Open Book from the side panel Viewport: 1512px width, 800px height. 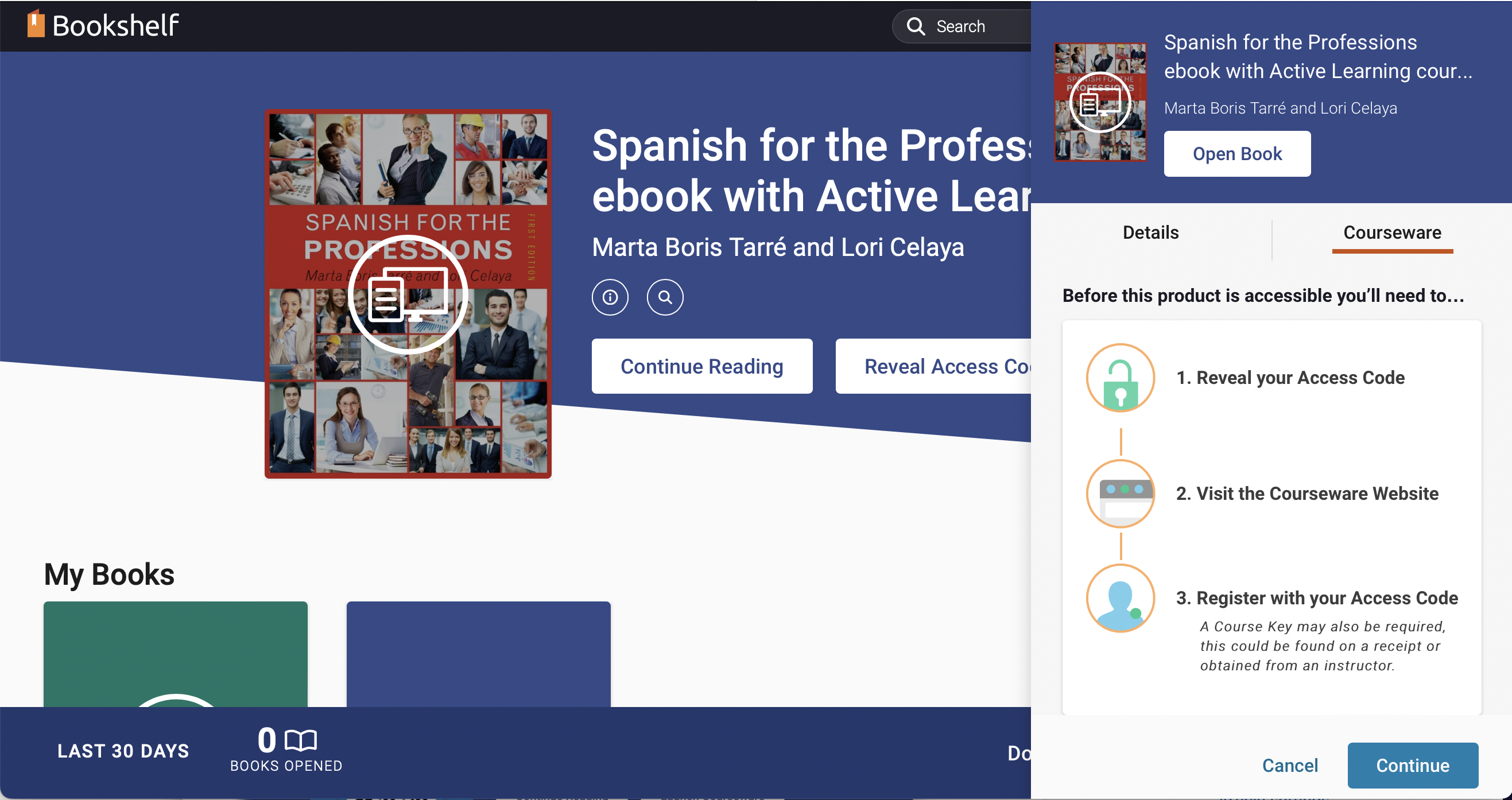[1237, 154]
